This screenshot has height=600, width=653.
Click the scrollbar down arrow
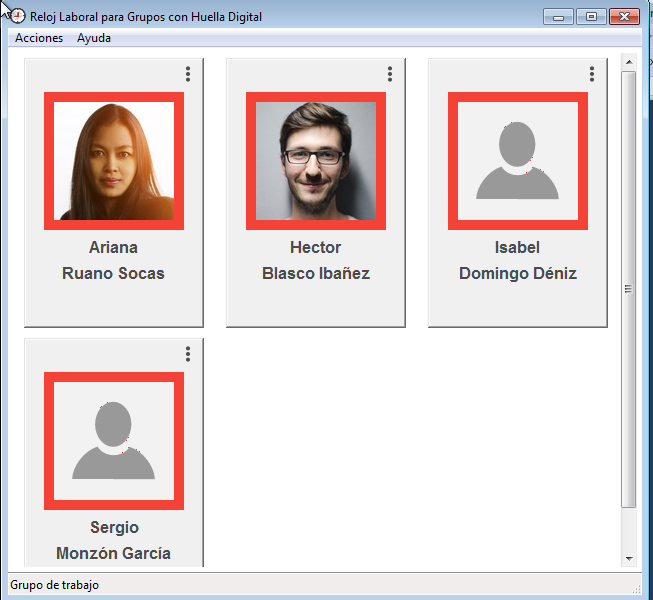(x=629, y=558)
